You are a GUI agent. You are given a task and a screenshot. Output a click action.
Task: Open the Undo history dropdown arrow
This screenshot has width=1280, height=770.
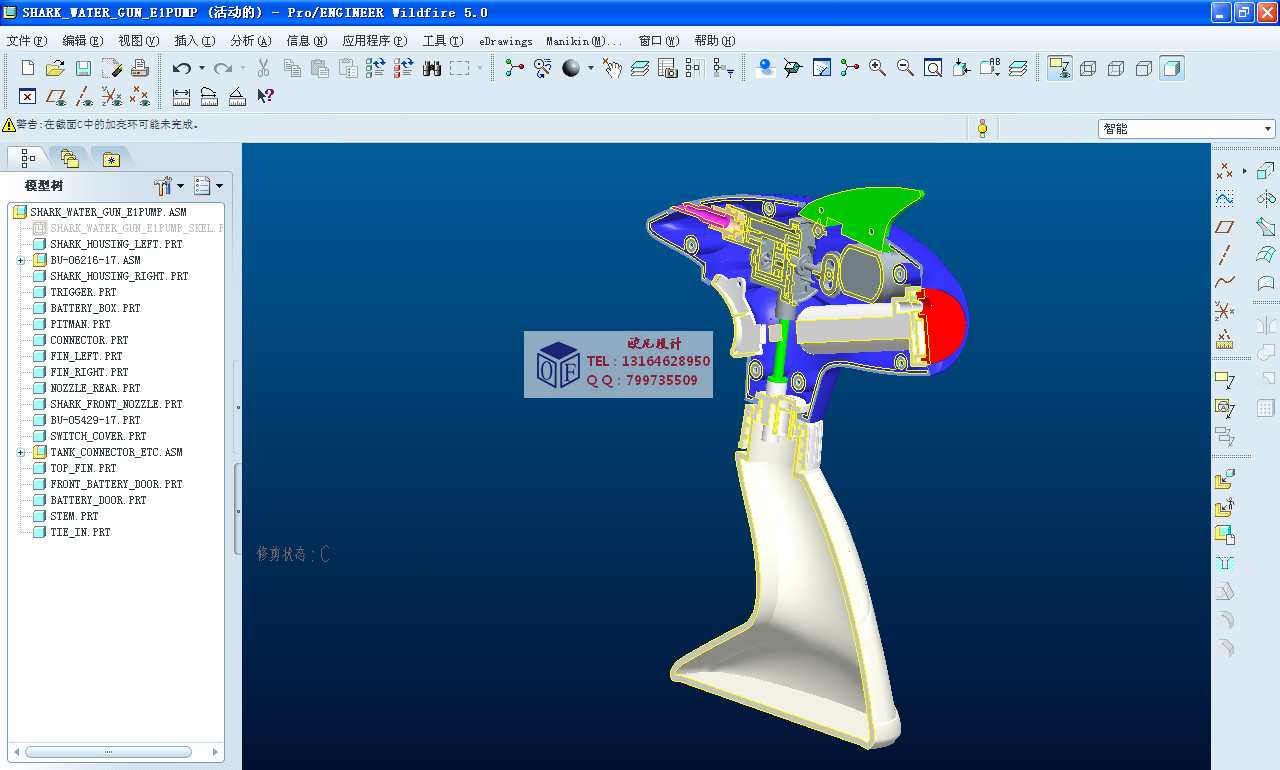pos(201,68)
